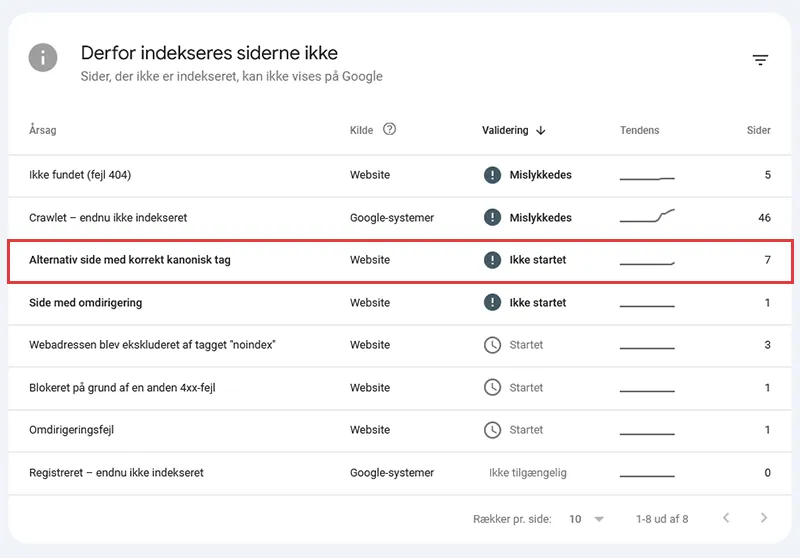Image resolution: width=800 pixels, height=558 pixels.
Task: Click failed icon in 404 row
Action: (x=492, y=175)
